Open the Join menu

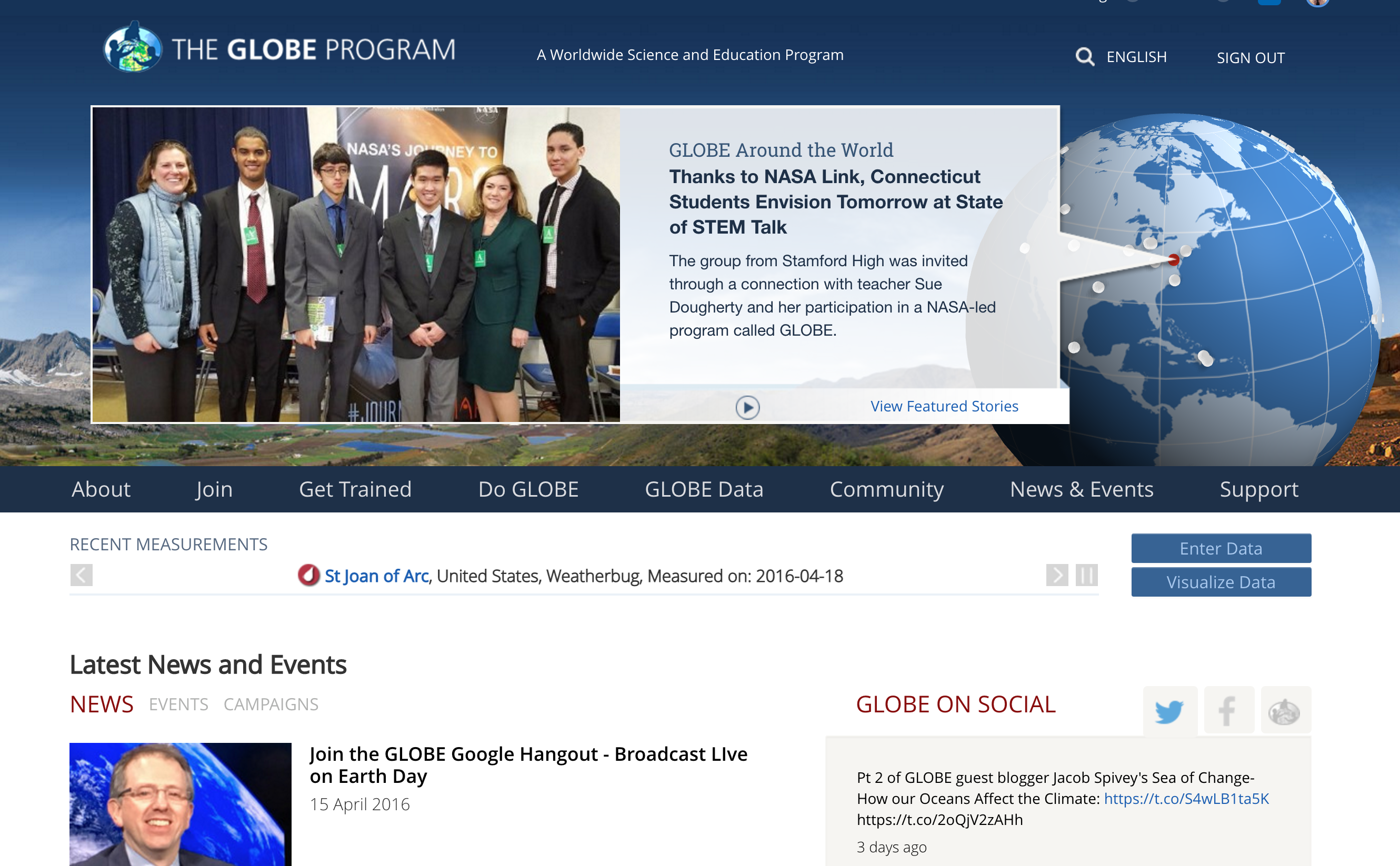pyautogui.click(x=214, y=489)
